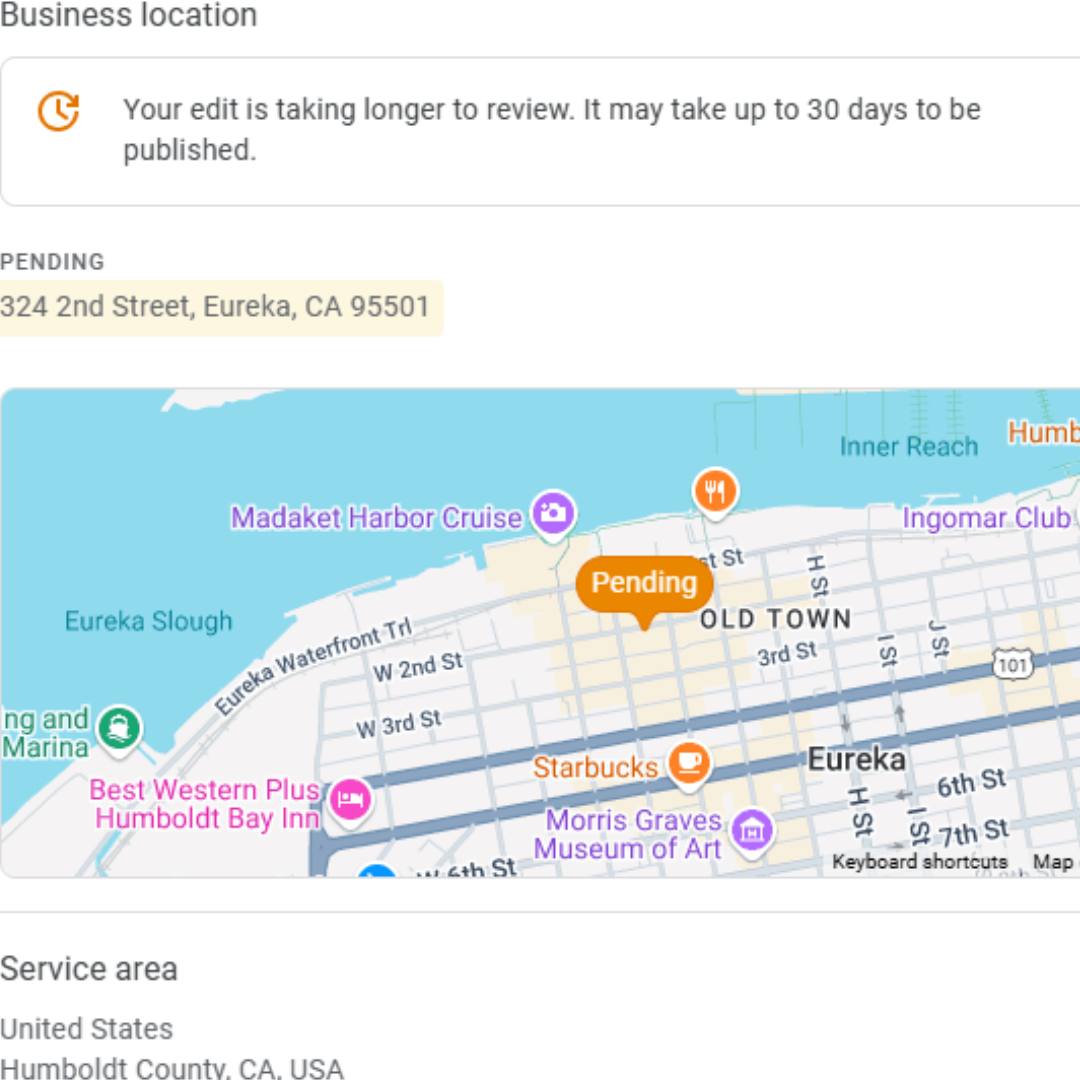This screenshot has height=1080, width=1080.
Task: Click the pending address 324 2nd Street
Action: pyautogui.click(x=215, y=306)
